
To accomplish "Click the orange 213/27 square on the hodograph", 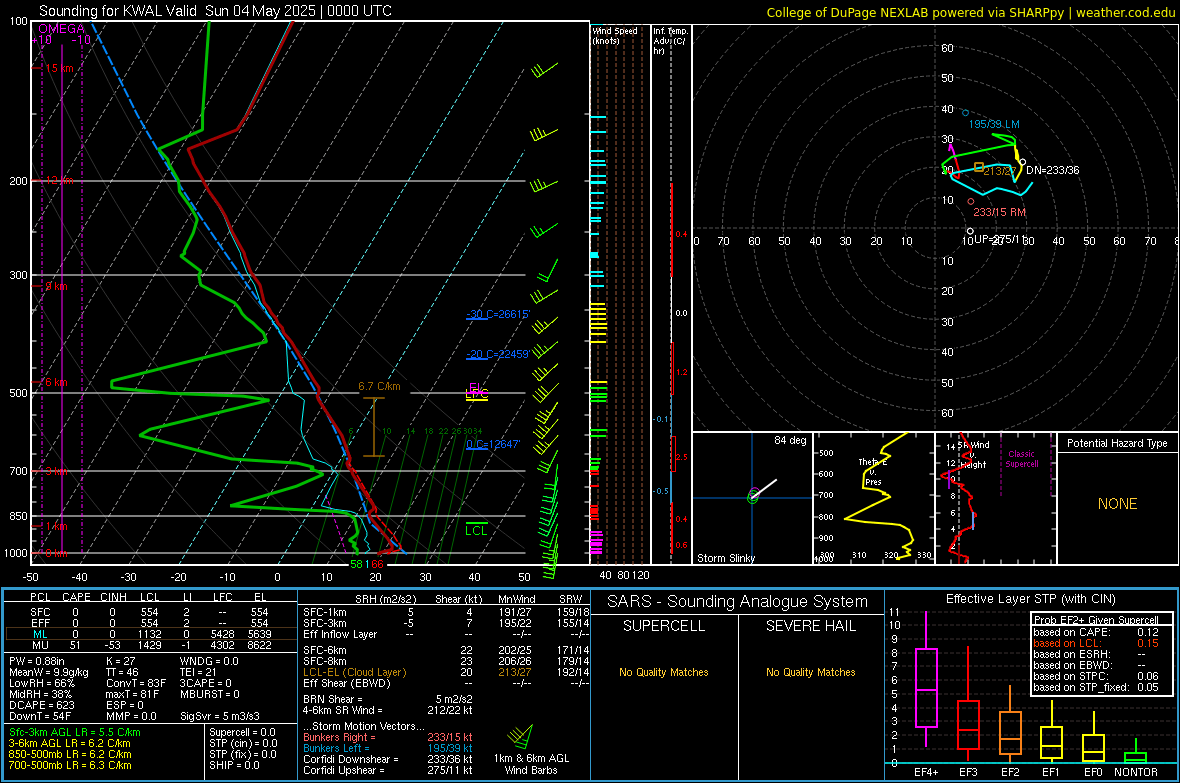I will [x=978, y=167].
